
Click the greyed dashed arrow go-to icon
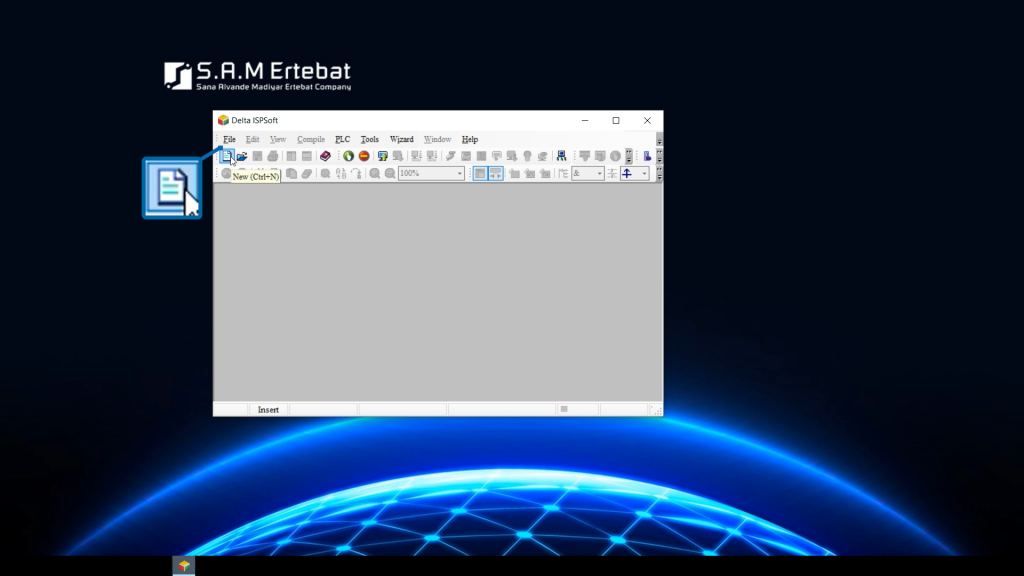point(357,174)
